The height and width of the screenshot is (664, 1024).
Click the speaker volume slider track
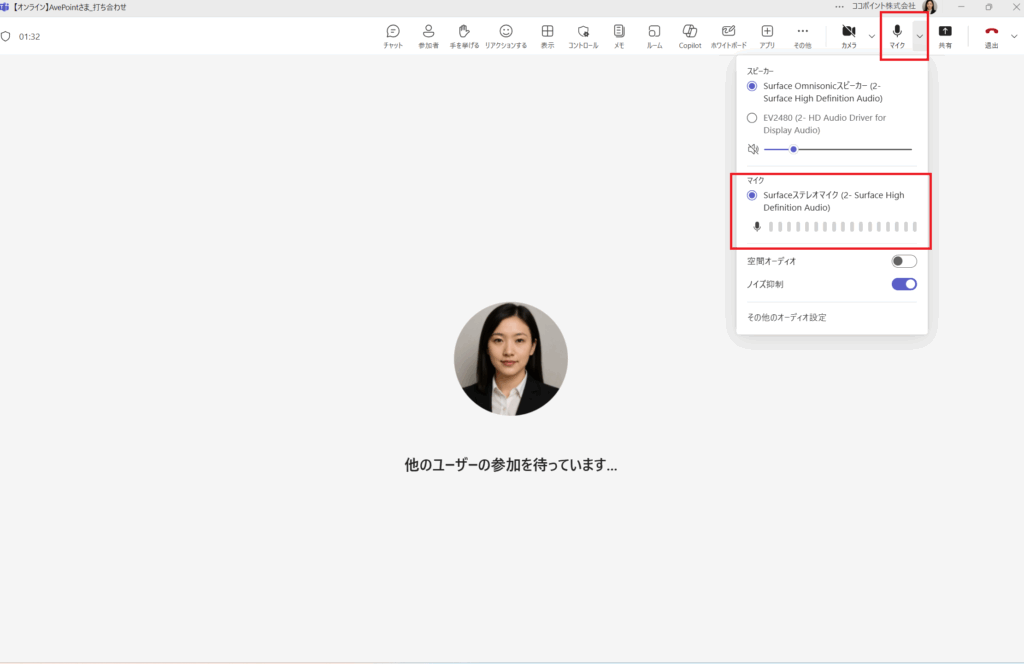tap(850, 149)
